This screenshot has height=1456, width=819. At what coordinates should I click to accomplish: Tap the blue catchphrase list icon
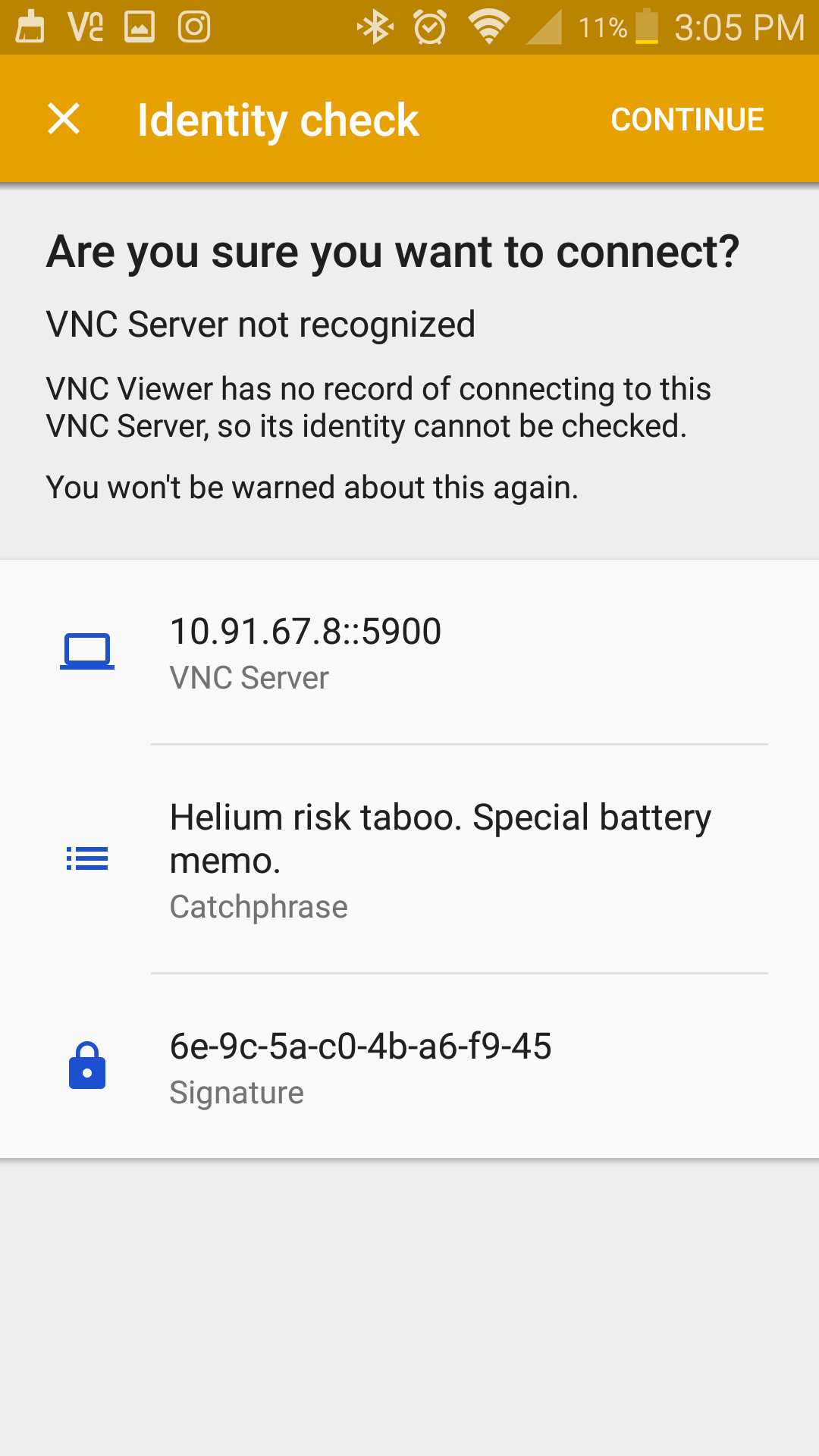pyautogui.click(x=87, y=858)
